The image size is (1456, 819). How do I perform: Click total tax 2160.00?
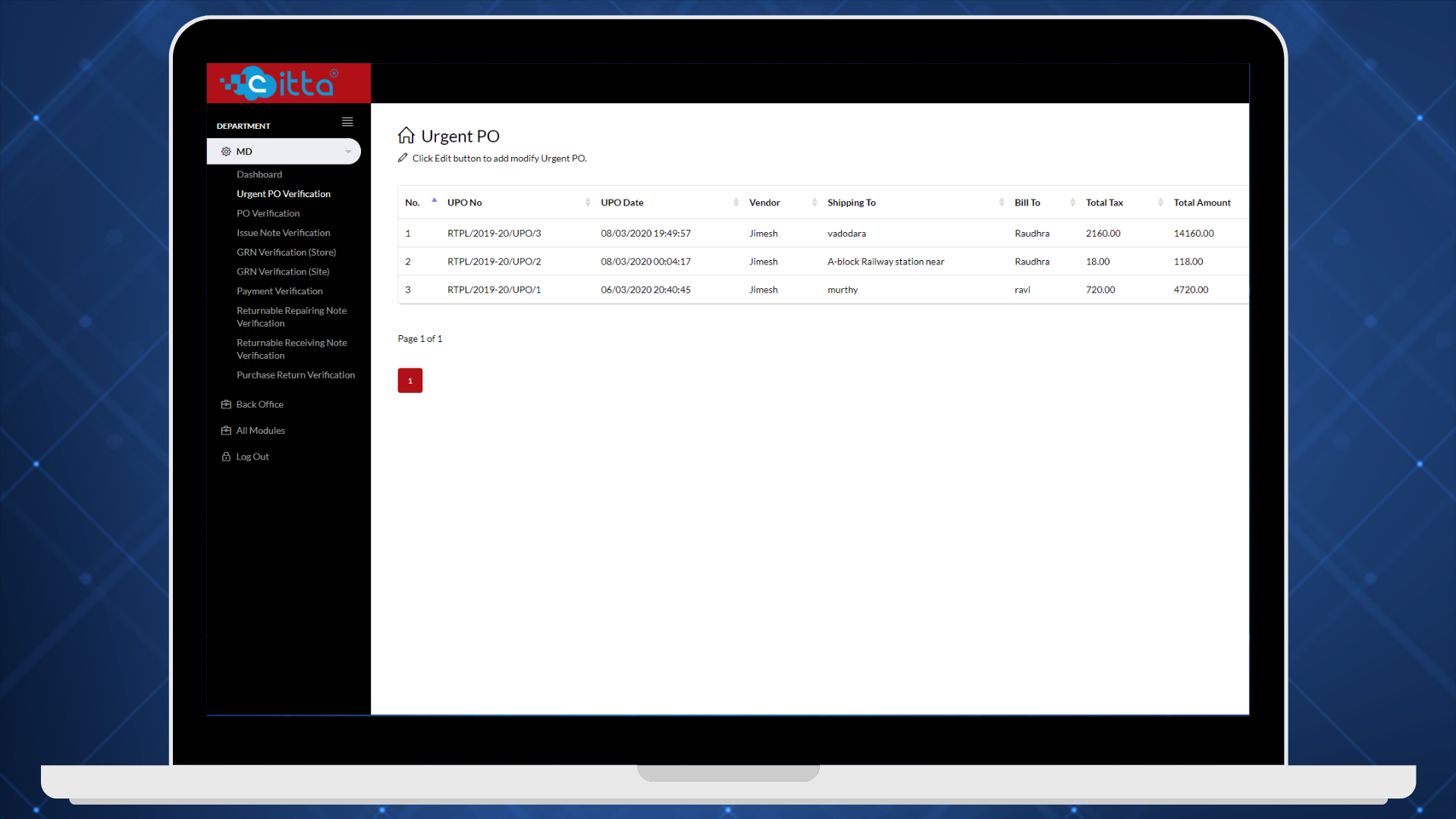click(x=1103, y=234)
